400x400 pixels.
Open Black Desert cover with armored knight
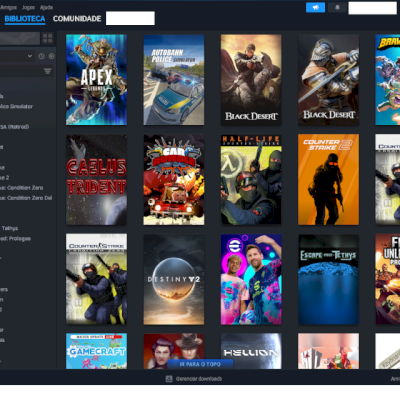328,80
